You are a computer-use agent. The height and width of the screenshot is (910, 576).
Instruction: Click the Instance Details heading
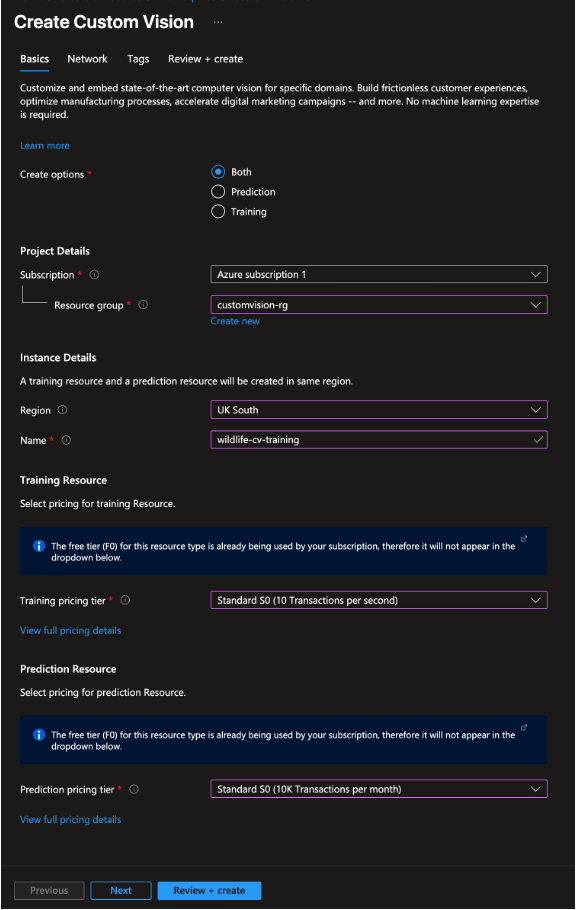point(58,358)
